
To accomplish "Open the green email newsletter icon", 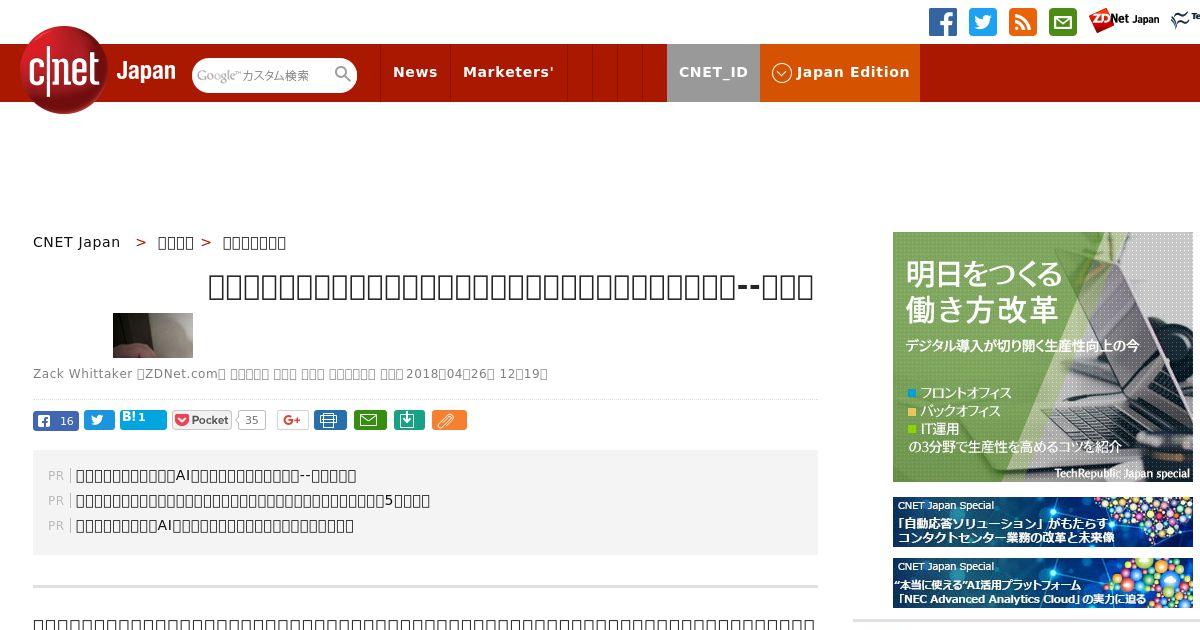I will click(x=1063, y=22).
